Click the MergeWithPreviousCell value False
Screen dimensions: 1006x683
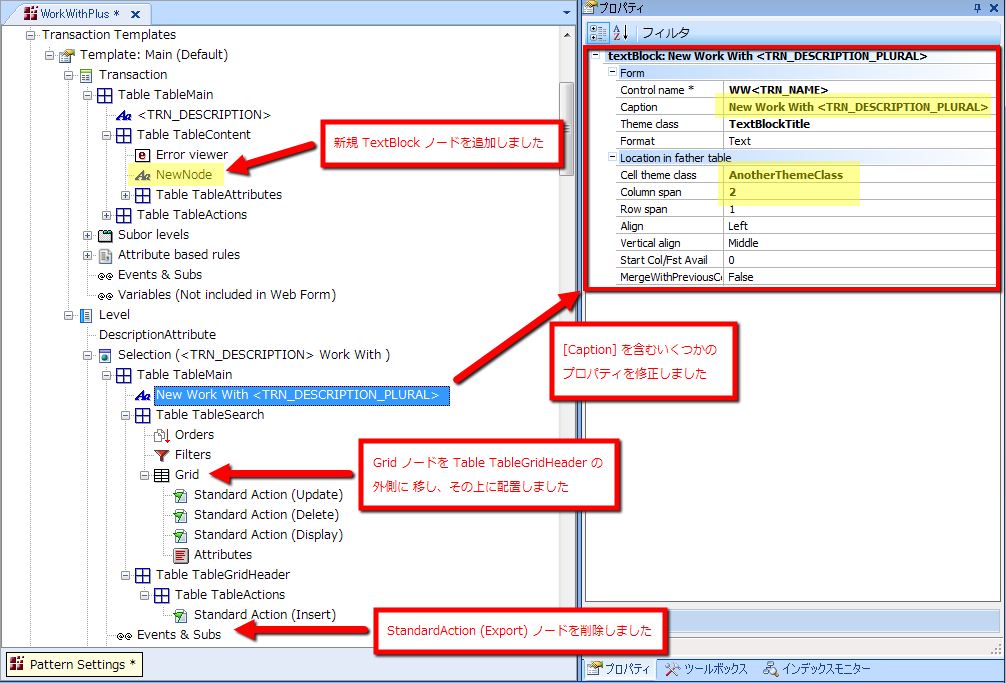coord(858,277)
